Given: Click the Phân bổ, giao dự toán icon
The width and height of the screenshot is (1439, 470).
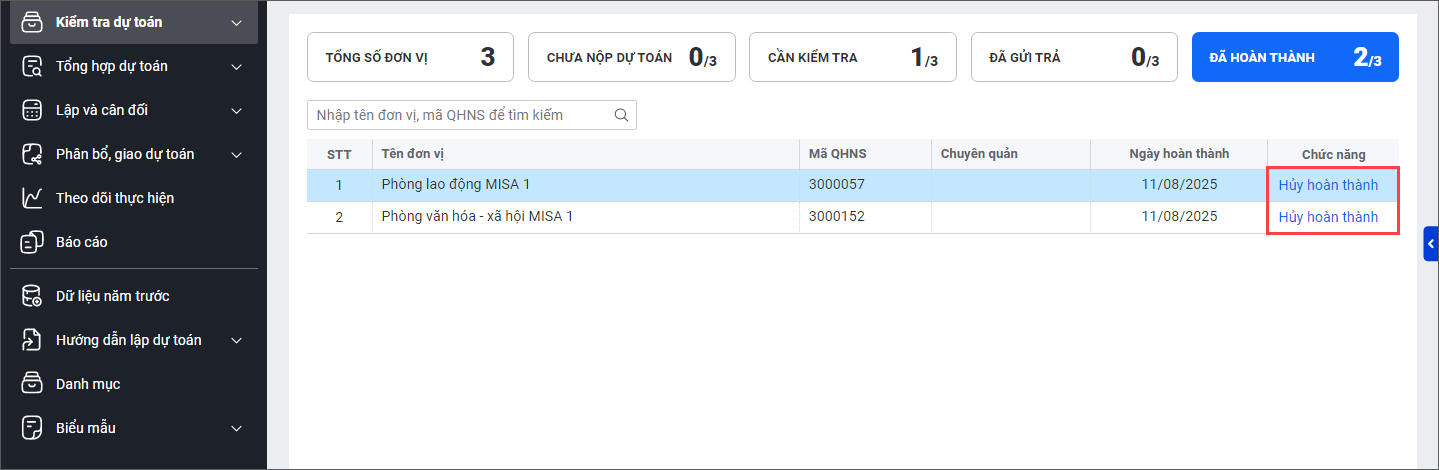Looking at the screenshot, I should pos(33,154).
